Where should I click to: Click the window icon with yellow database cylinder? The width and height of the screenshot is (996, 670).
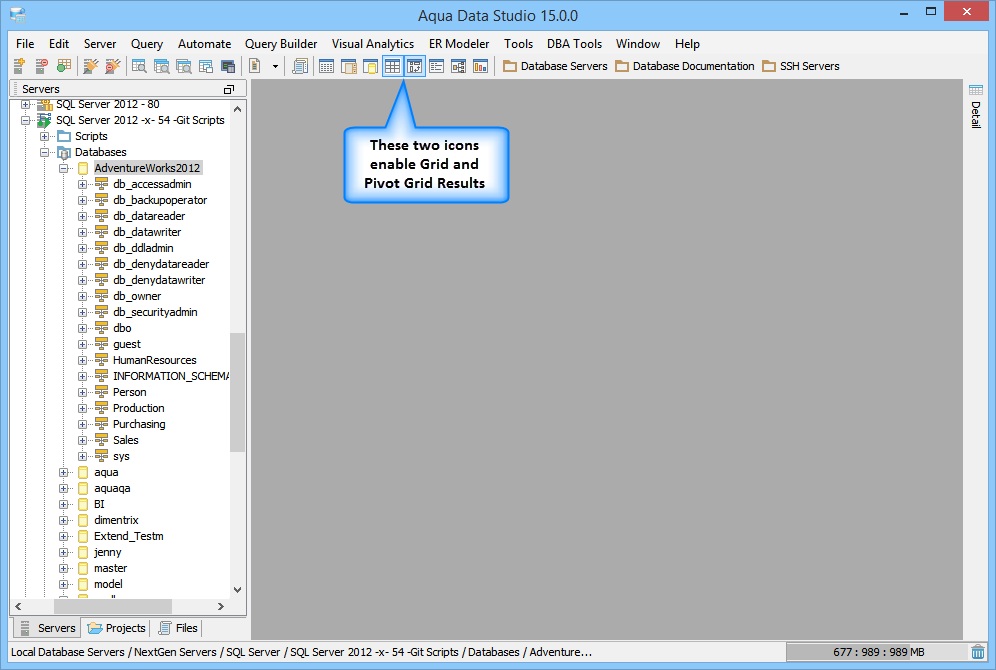point(370,65)
